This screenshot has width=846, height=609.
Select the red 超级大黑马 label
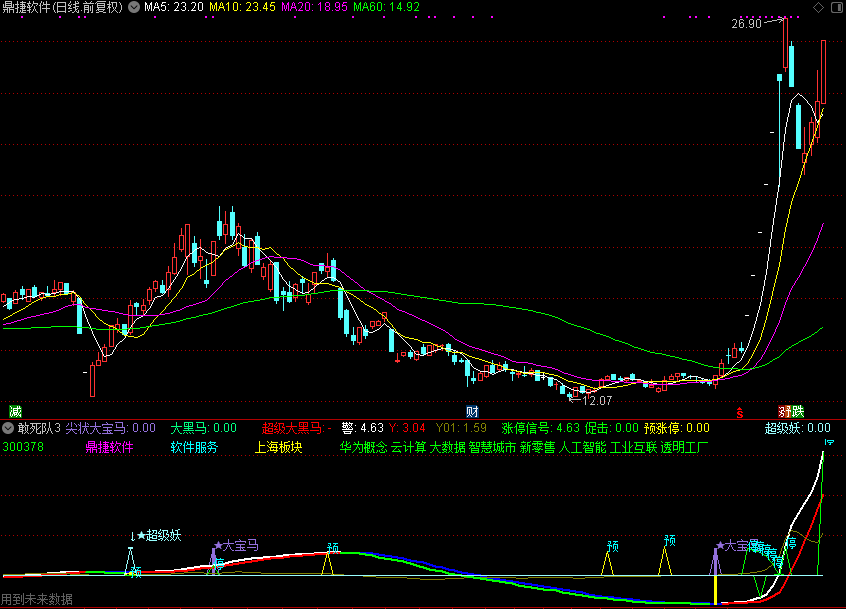pos(294,428)
